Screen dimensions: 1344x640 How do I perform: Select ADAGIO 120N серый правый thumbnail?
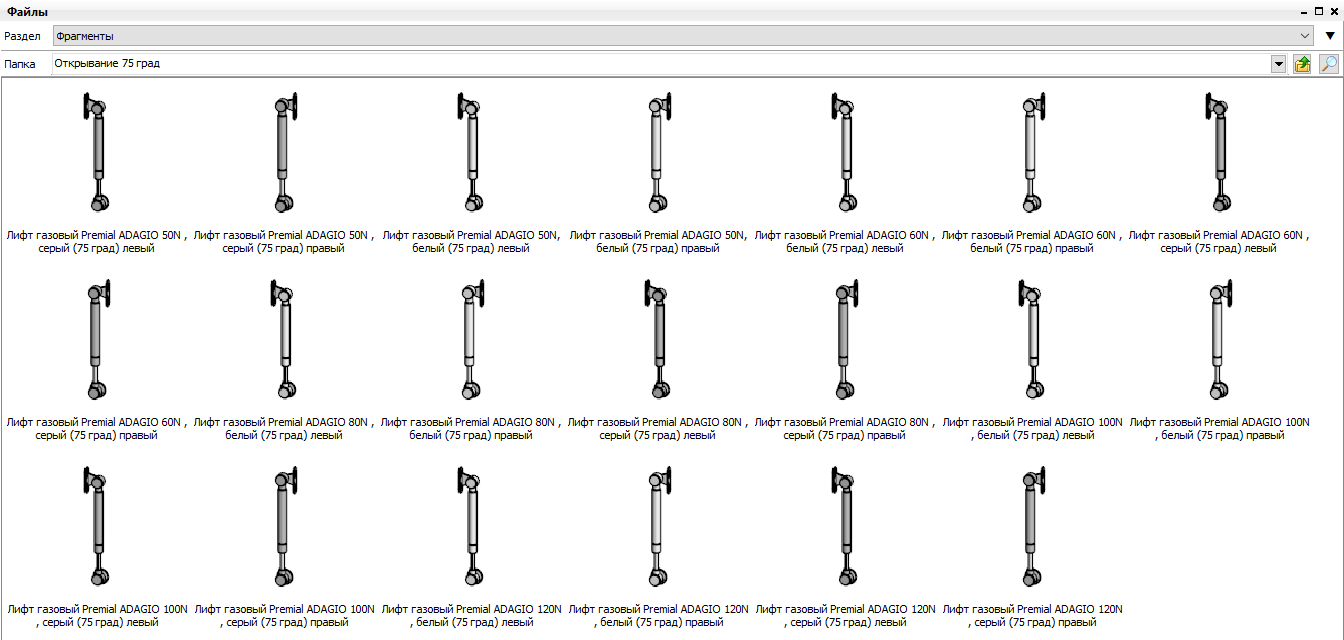(x=1032, y=526)
